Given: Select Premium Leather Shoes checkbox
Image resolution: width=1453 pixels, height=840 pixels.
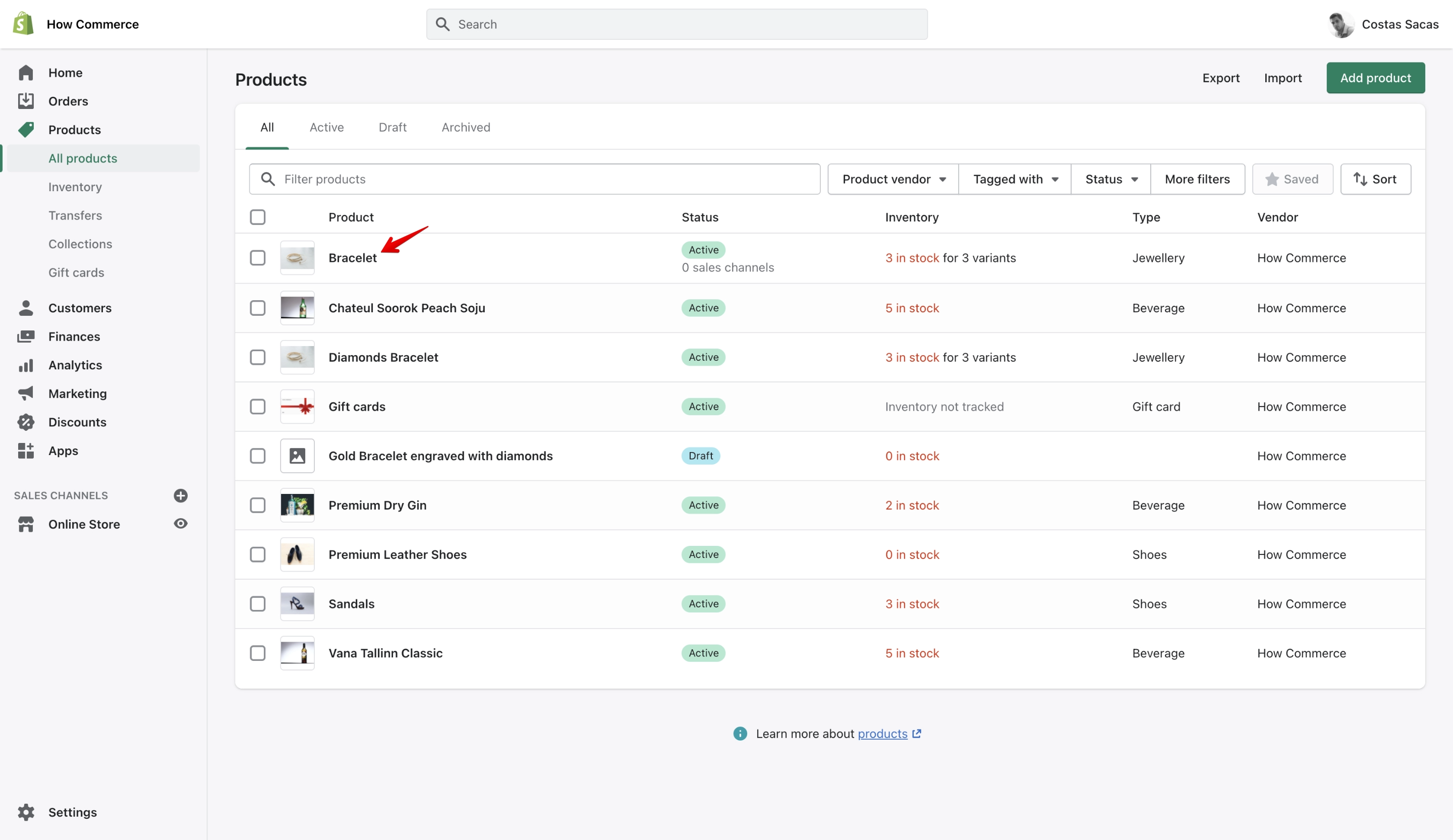Looking at the screenshot, I should click(x=257, y=554).
